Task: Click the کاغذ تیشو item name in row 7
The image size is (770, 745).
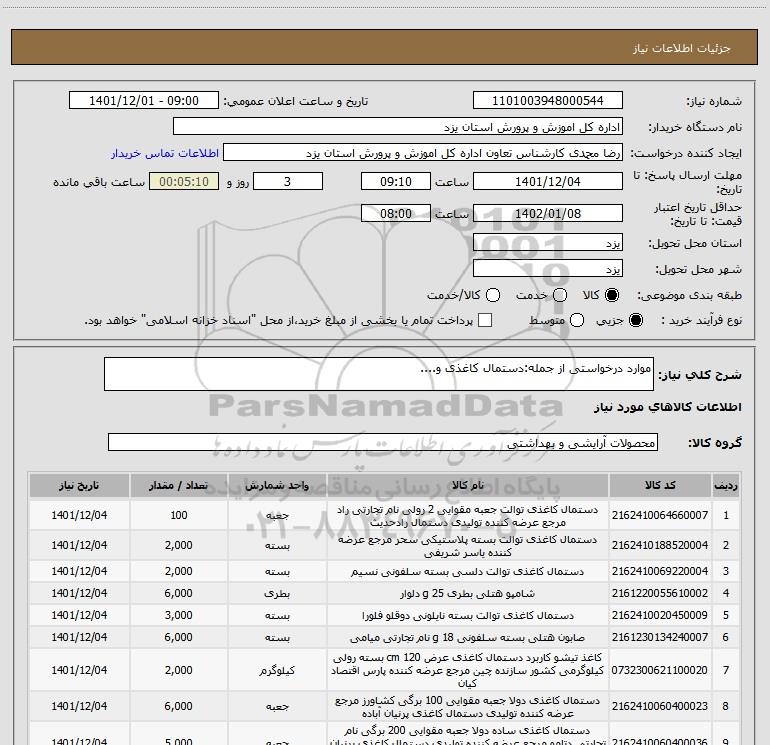Action: click(468, 670)
